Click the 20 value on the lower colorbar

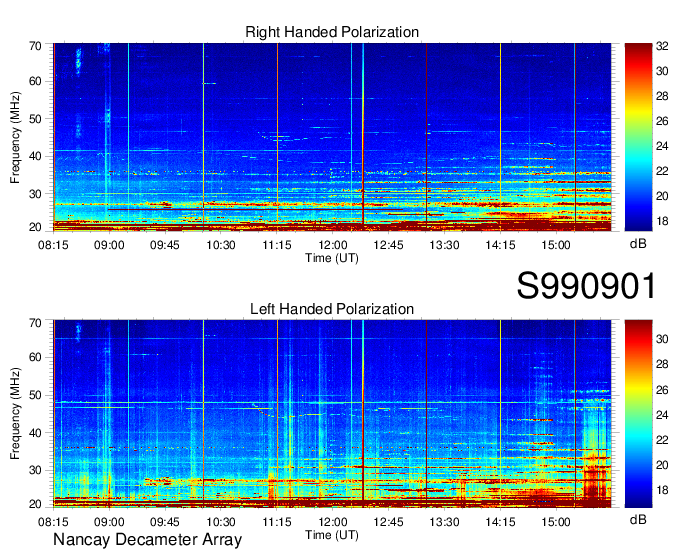[662, 465]
